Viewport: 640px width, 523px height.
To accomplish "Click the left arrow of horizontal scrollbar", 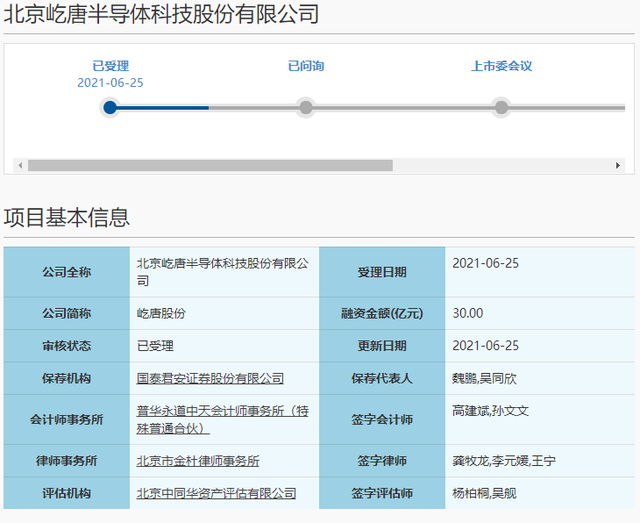I will (x=20, y=165).
